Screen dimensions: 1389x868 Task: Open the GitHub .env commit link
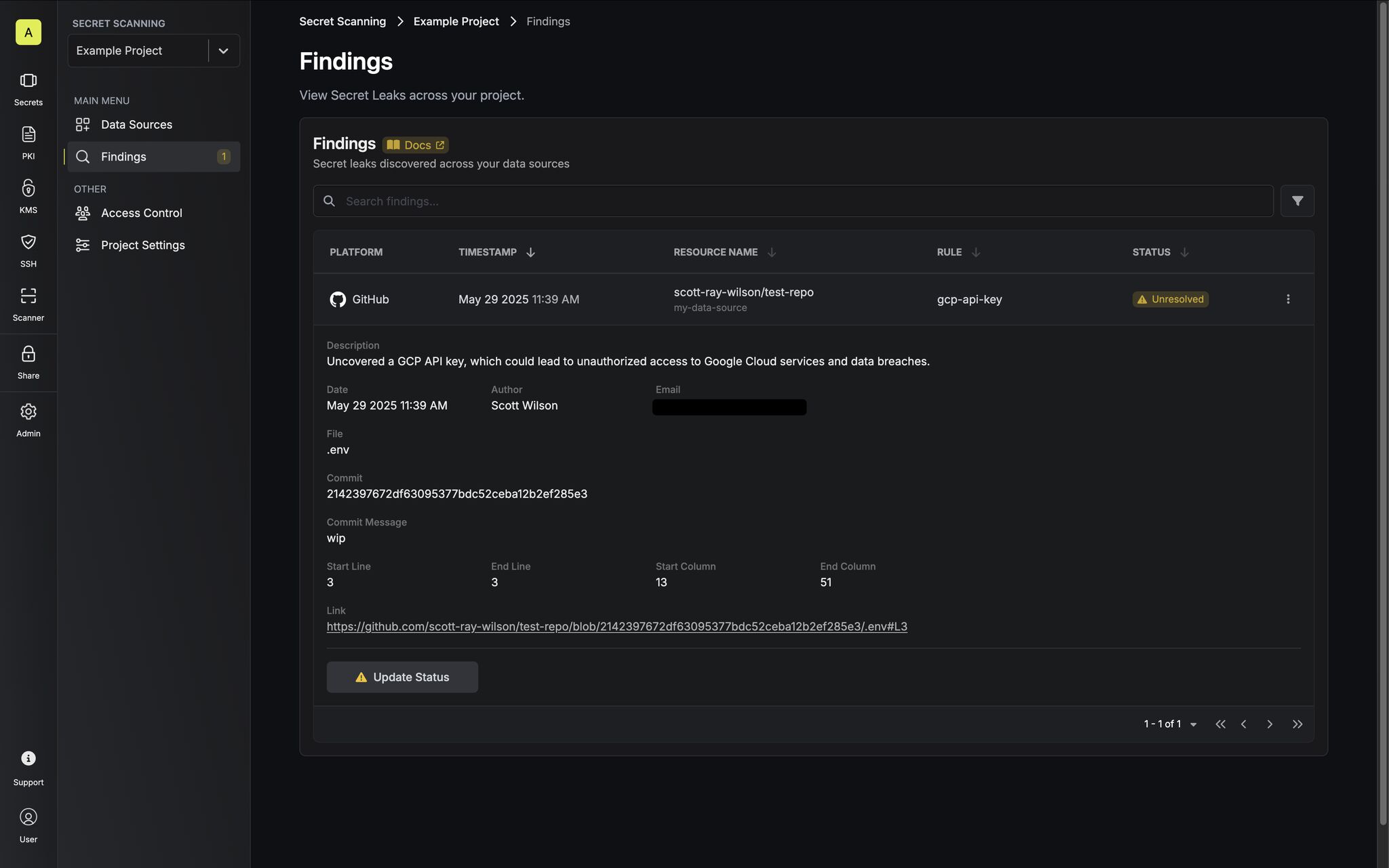[x=617, y=627]
